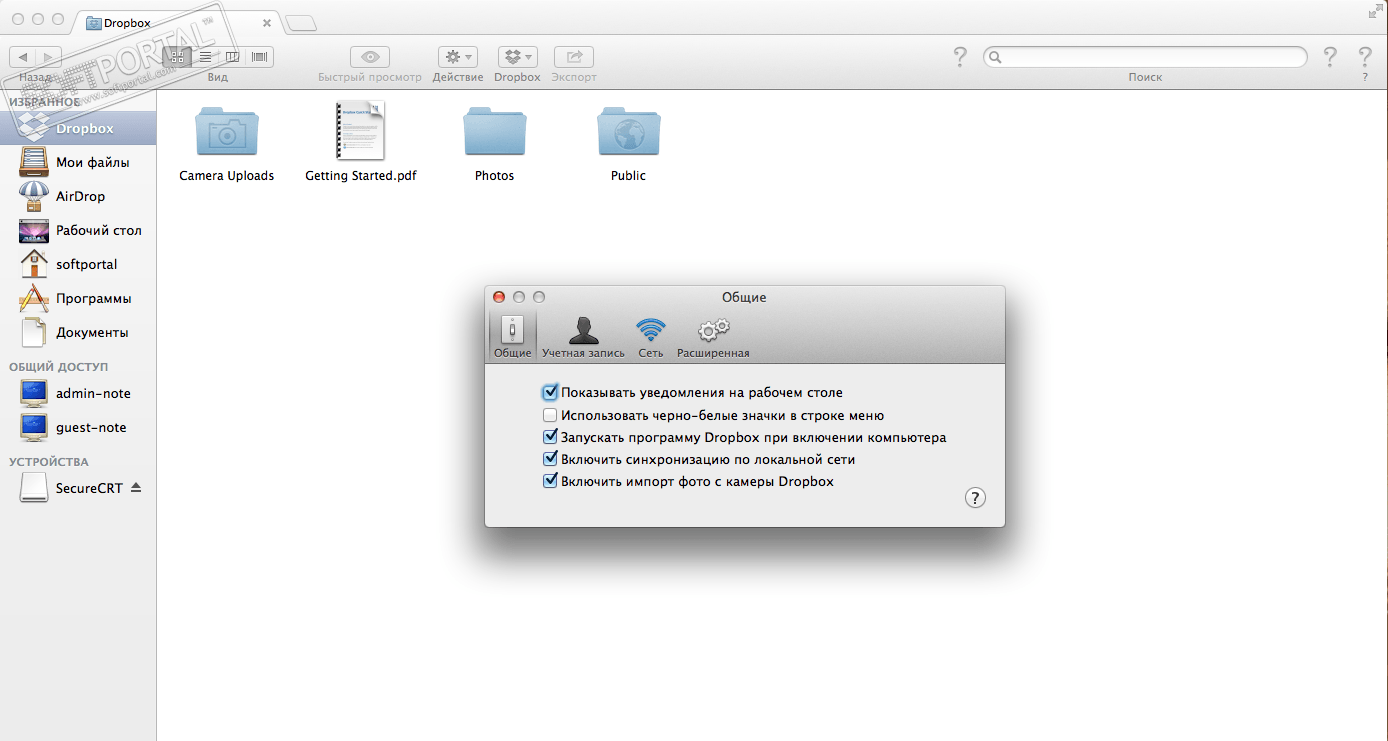Click the ОБЩИЙ ДОСТУП sidebar header
The image size is (1388, 741).
[59, 367]
